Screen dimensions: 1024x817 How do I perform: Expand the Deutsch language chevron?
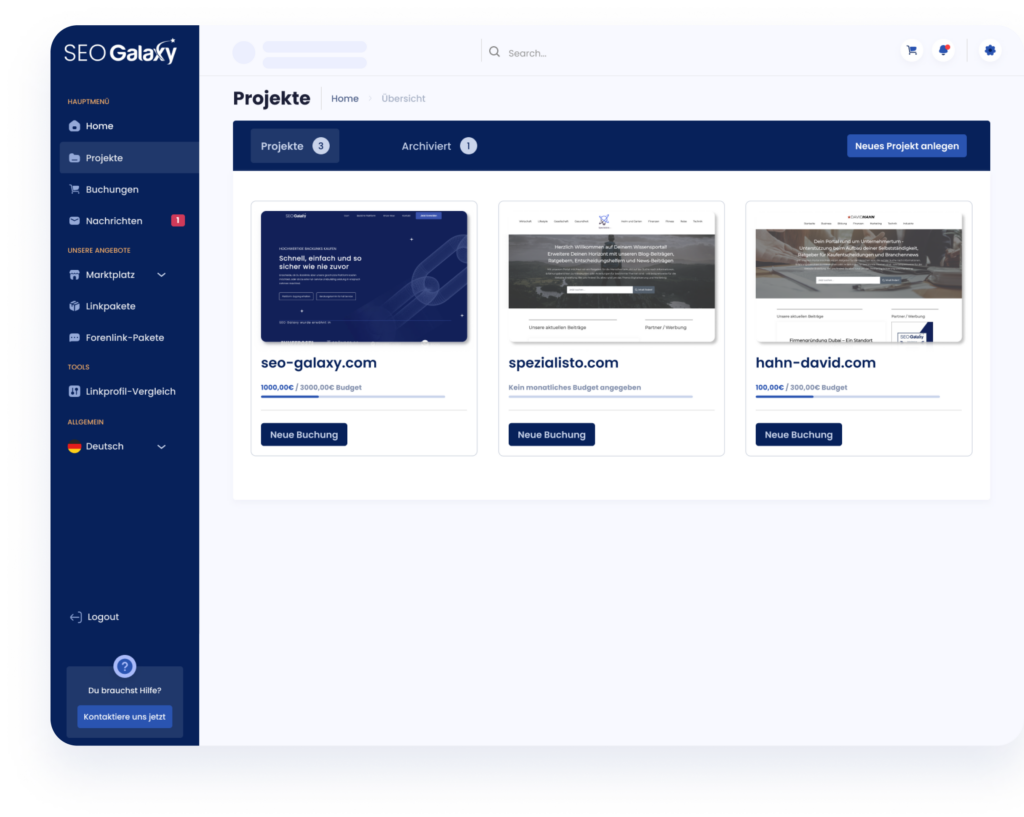pos(161,447)
